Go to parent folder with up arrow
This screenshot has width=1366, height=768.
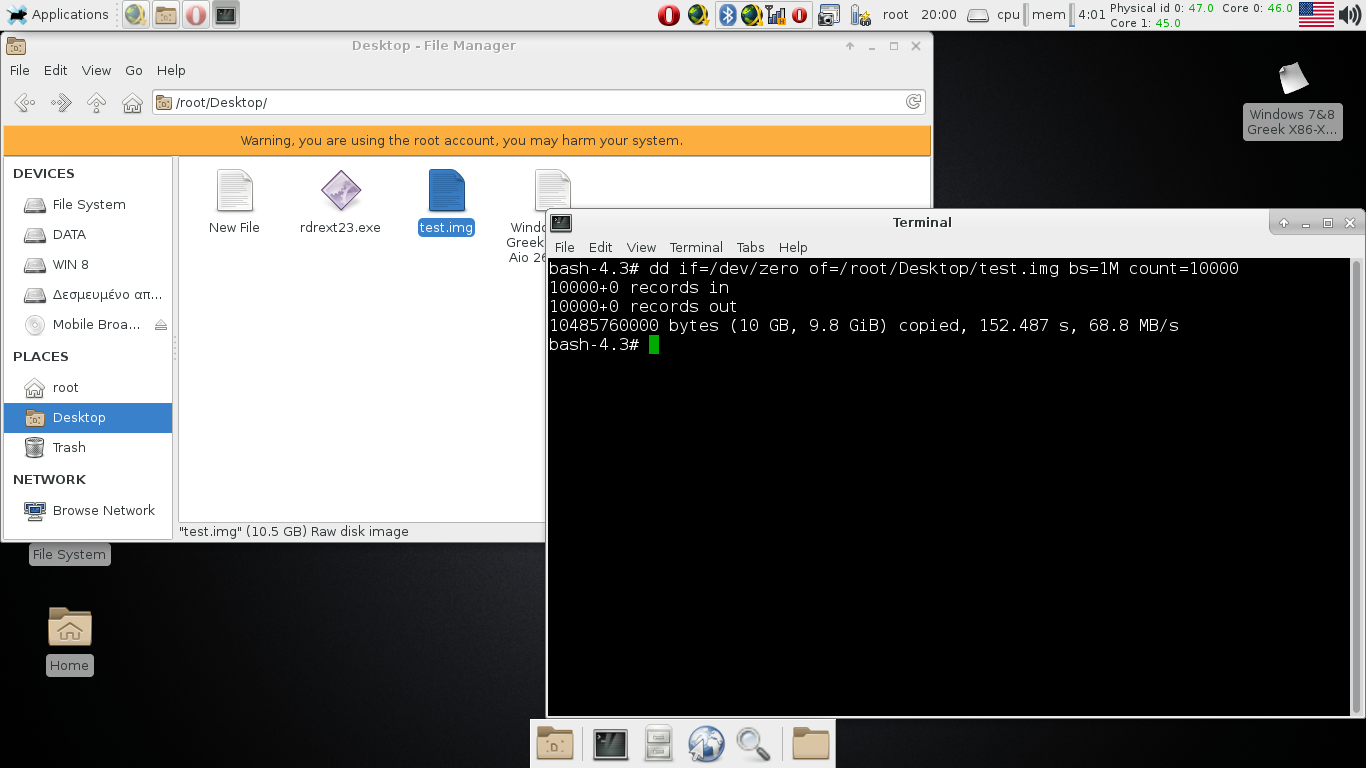(x=96, y=102)
